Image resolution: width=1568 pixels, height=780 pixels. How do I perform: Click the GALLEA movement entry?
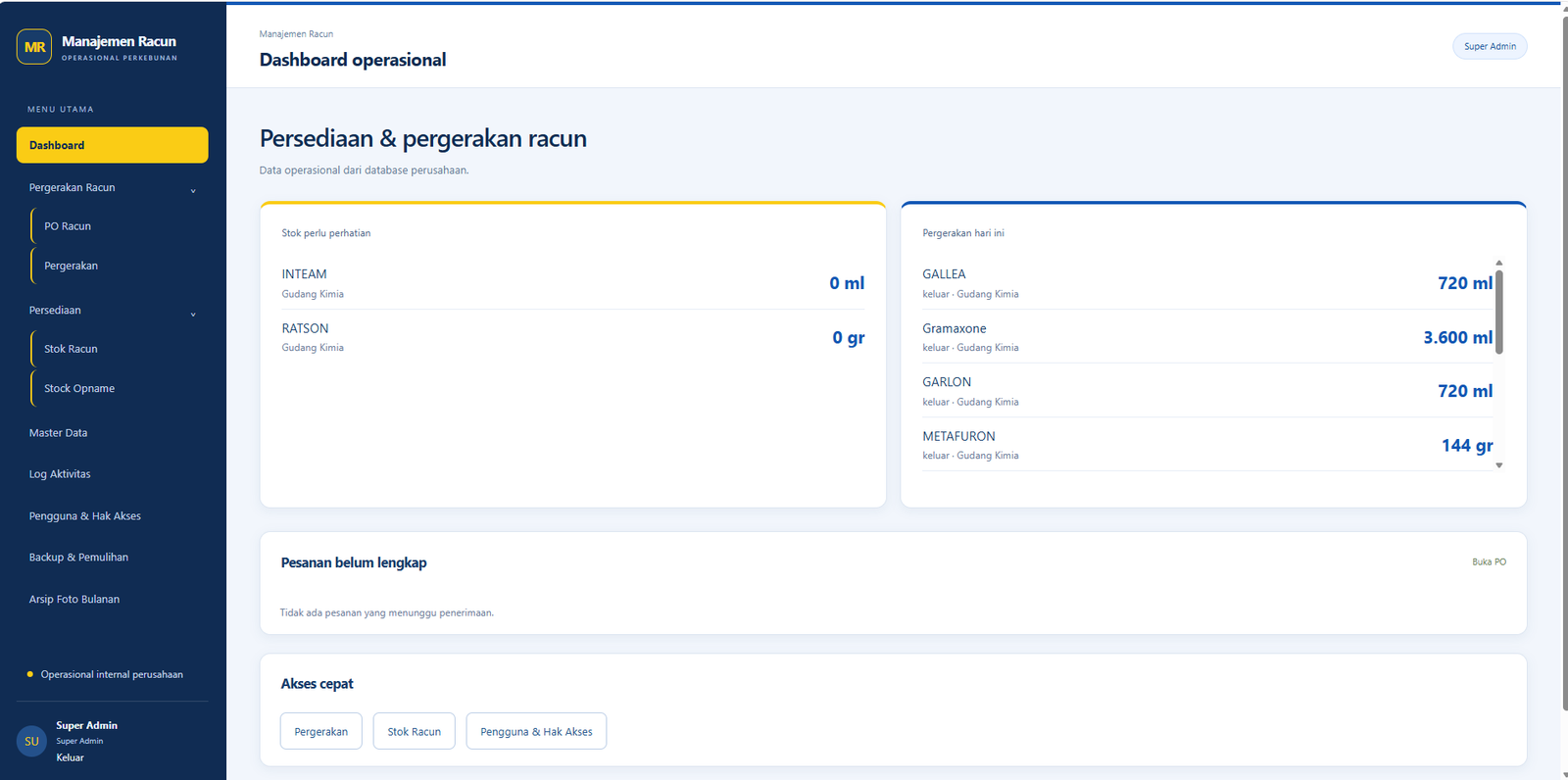pyautogui.click(x=1207, y=283)
